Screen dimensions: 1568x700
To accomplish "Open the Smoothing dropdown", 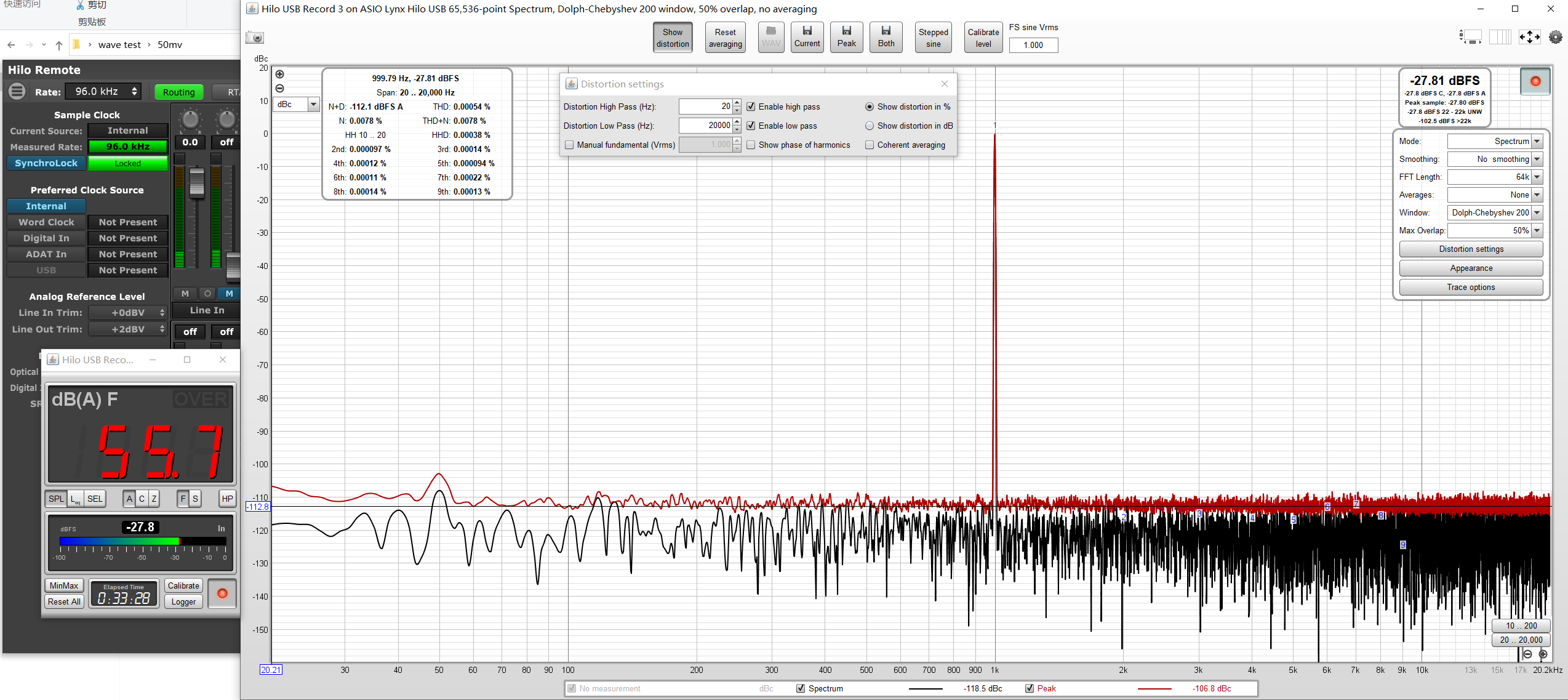I will [1536, 159].
